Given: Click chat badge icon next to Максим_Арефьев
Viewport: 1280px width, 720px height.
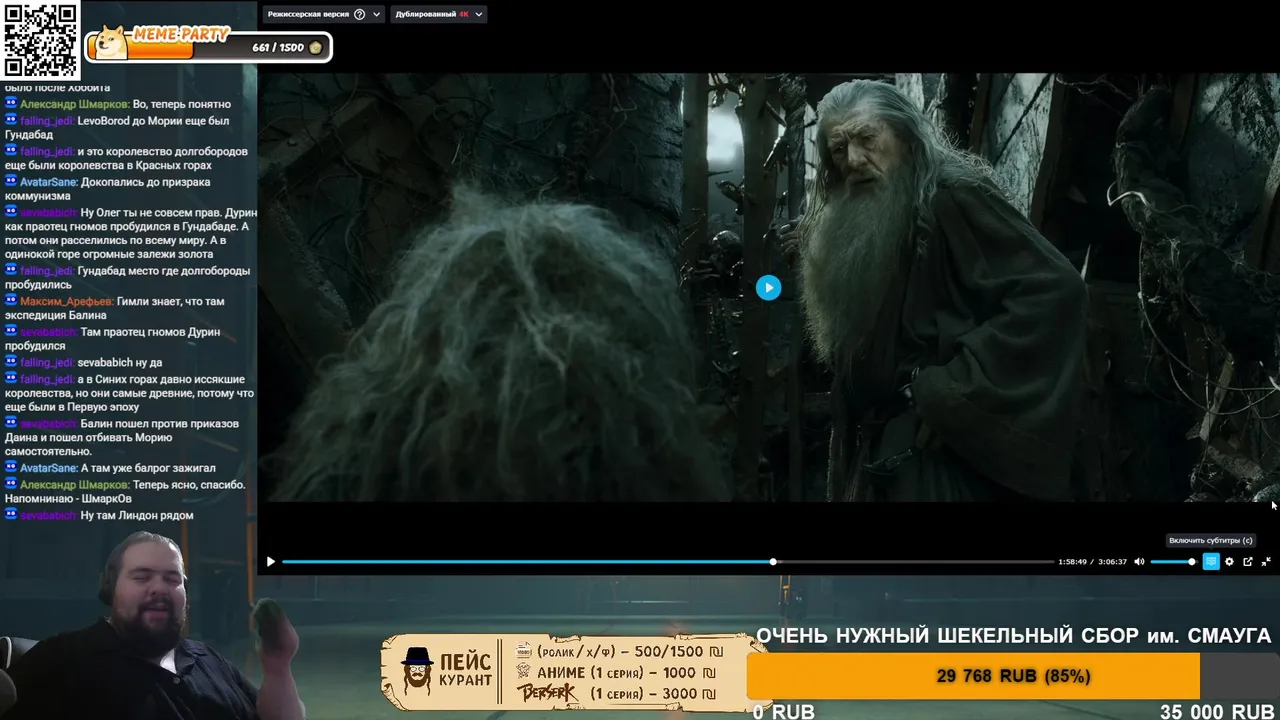Looking at the screenshot, I should pos(11,301).
